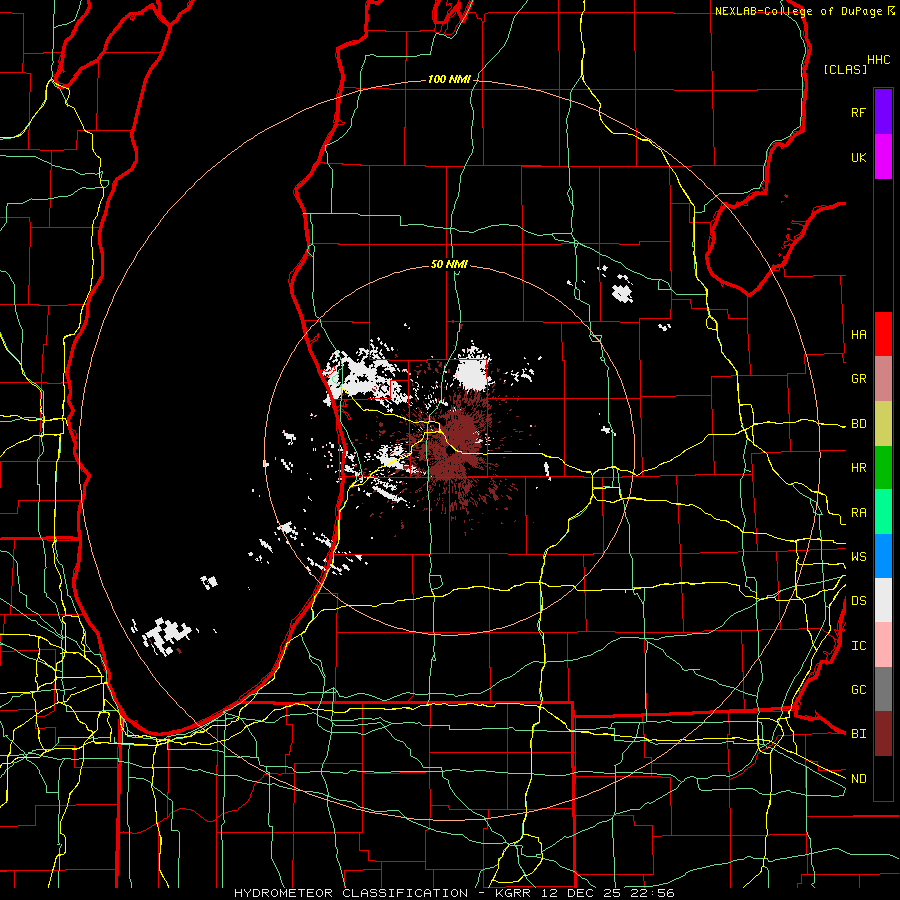Click the 'NEXLAB-College of DuPage' text
Screen dimensions: 900x900
point(798,11)
